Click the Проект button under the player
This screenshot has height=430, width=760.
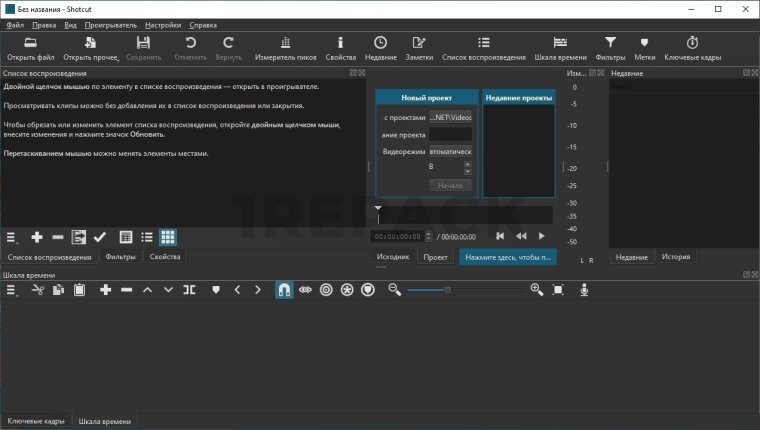pos(436,257)
